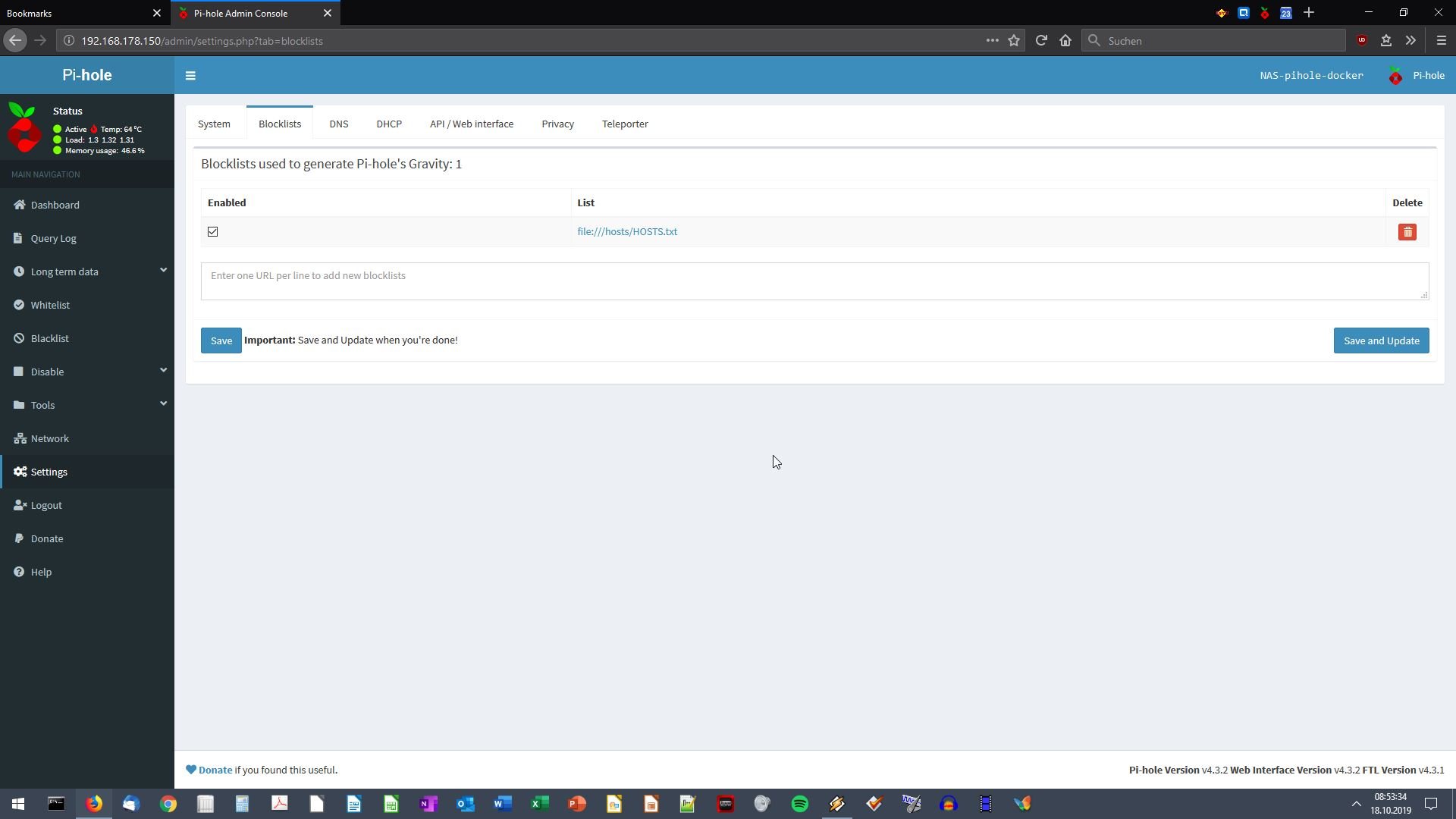The width and height of the screenshot is (1456, 819).
Task: Open Donate in the sidebar
Action: (87, 538)
